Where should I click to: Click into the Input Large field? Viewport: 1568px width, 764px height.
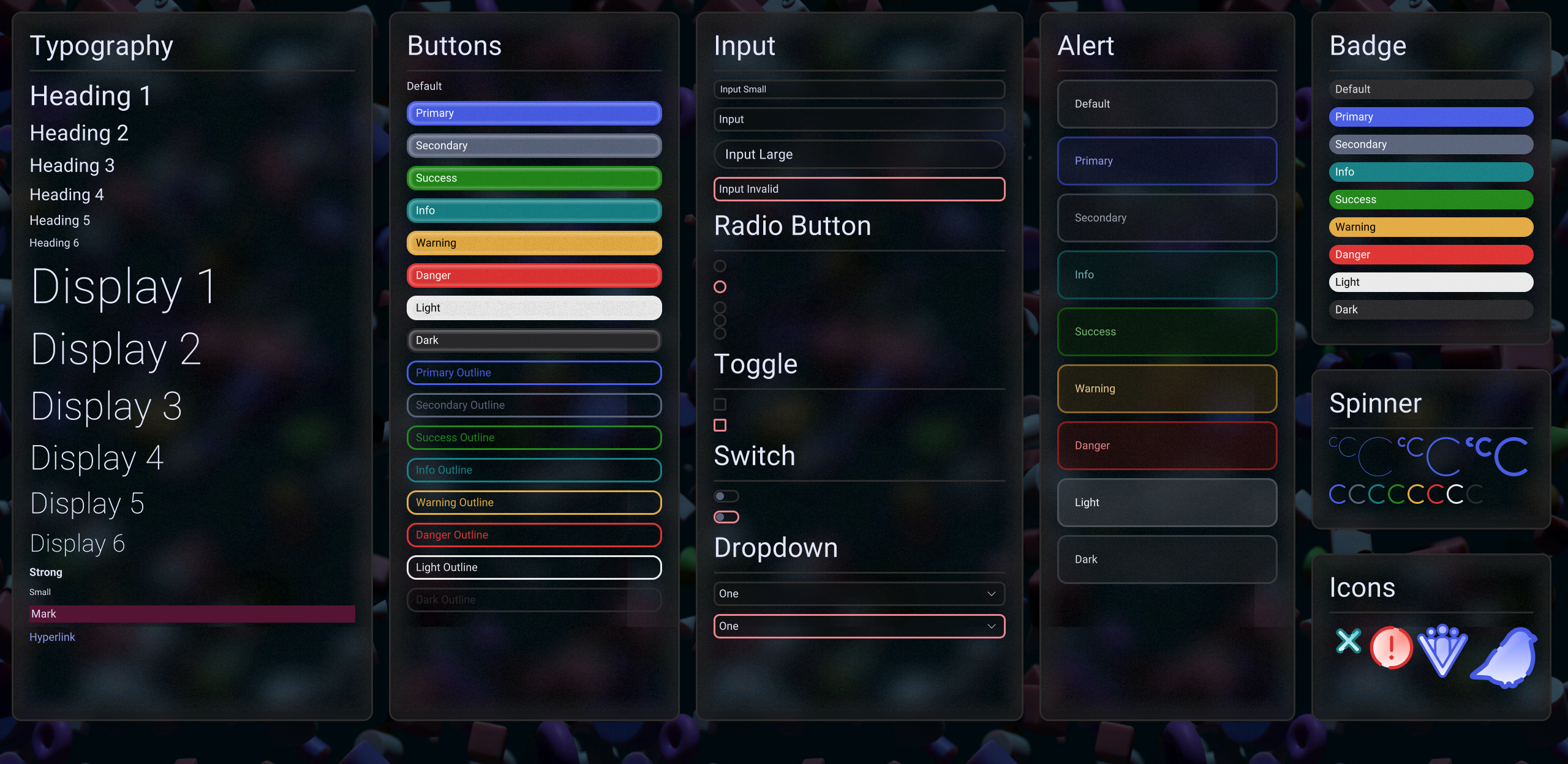click(859, 154)
